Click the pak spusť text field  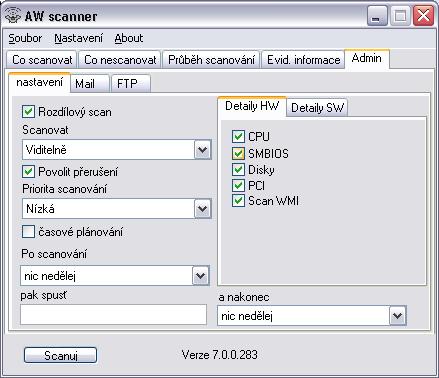(113, 314)
